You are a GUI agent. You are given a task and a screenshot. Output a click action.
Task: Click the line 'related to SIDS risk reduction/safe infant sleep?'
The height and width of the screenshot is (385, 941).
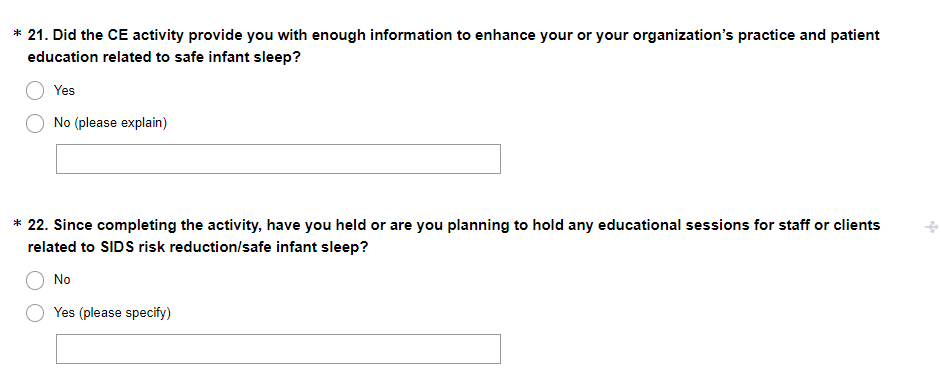tap(197, 247)
